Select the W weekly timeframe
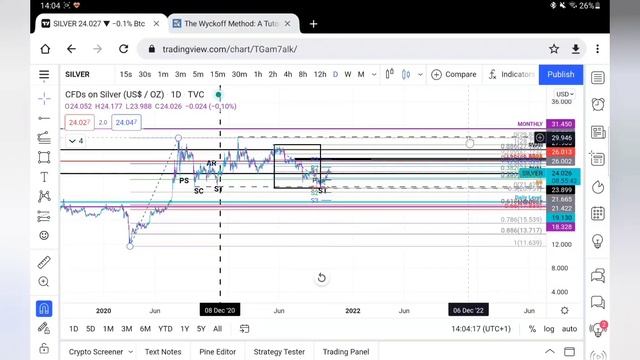The width and height of the screenshot is (640, 360). 348,74
